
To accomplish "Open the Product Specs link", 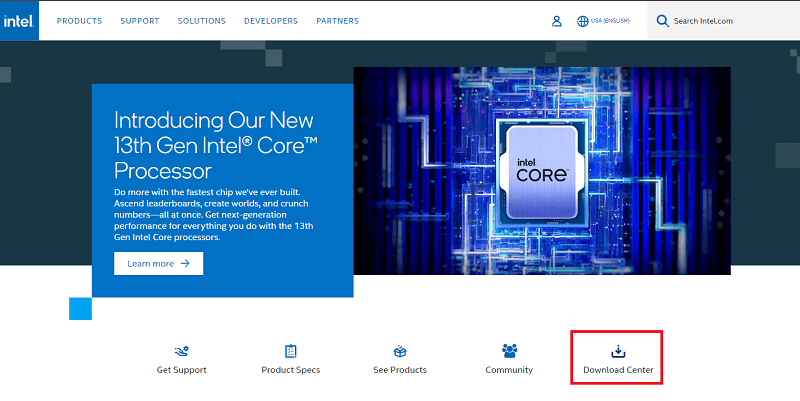I will point(291,370).
